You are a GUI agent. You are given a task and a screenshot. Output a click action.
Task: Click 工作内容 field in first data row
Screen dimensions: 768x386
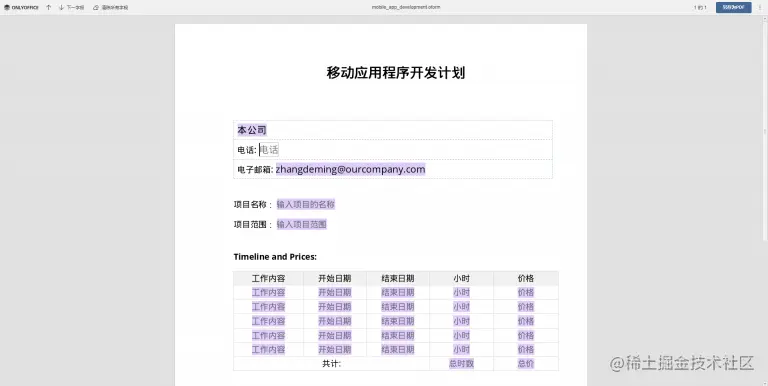268,292
